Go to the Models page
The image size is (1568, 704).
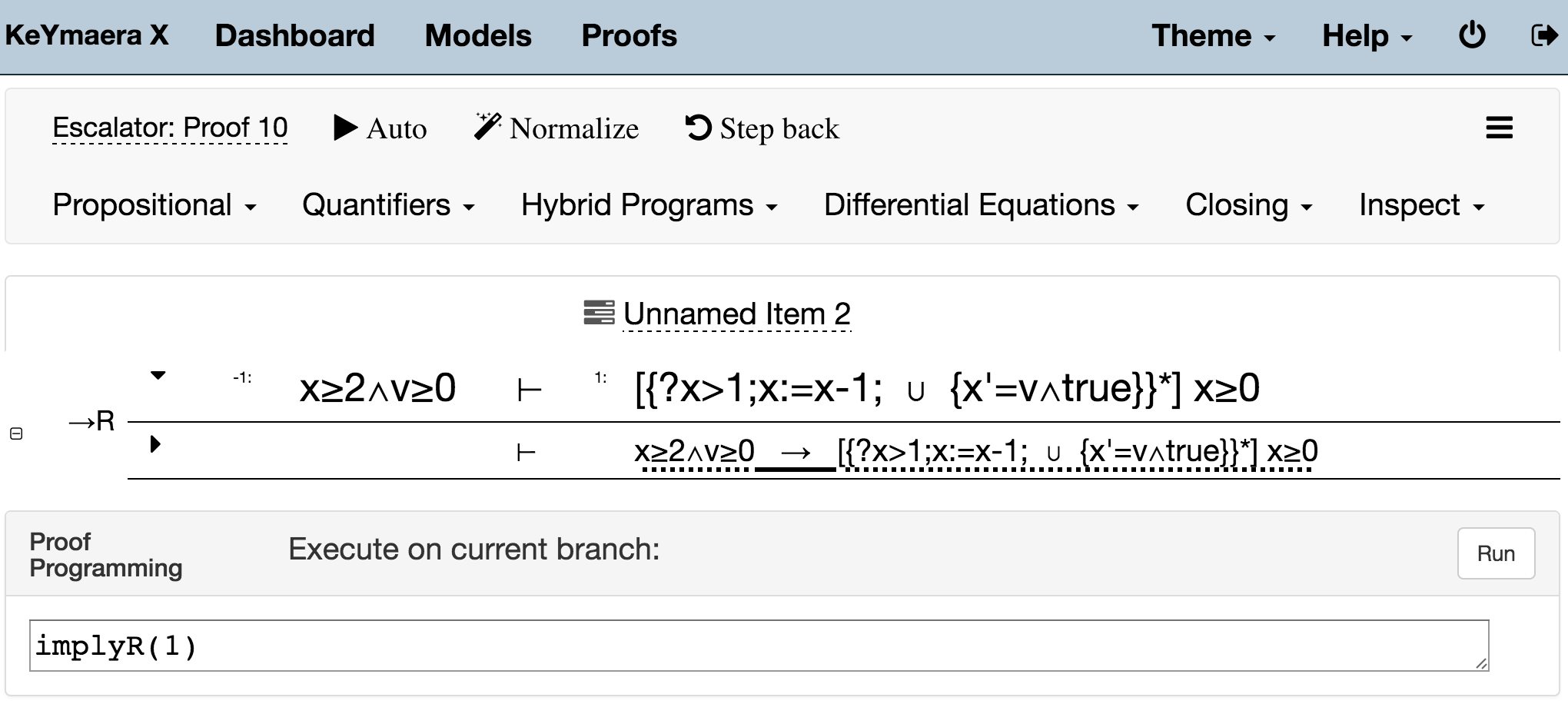[x=477, y=36]
